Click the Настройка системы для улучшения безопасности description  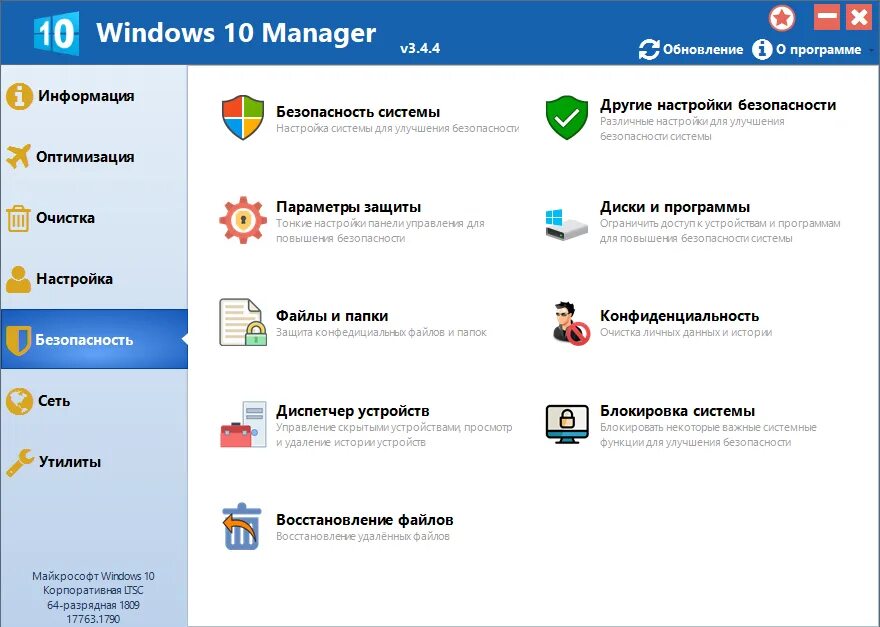pyautogui.click(x=397, y=129)
